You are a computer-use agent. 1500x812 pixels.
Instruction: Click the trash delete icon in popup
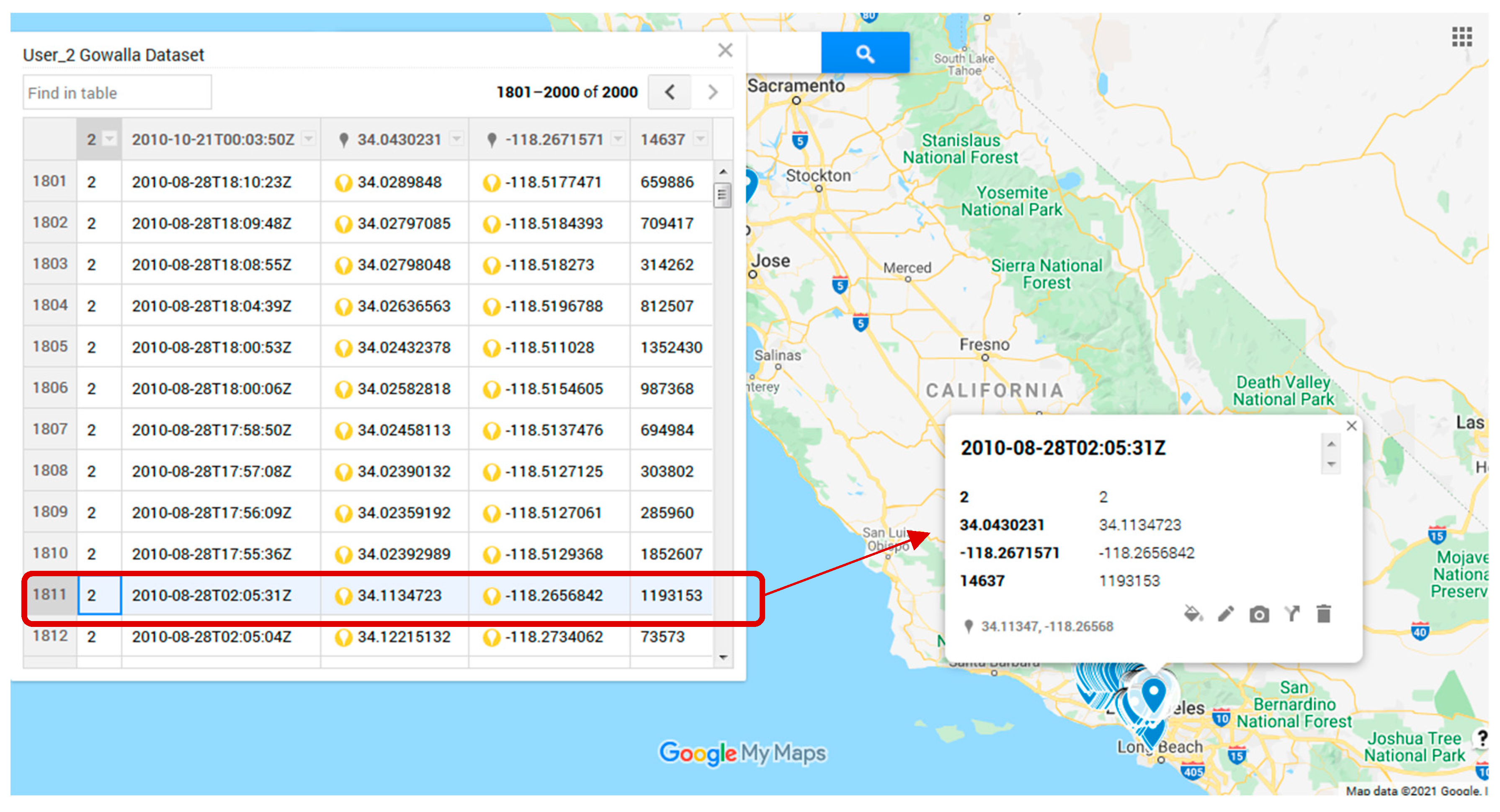pyautogui.click(x=1324, y=614)
